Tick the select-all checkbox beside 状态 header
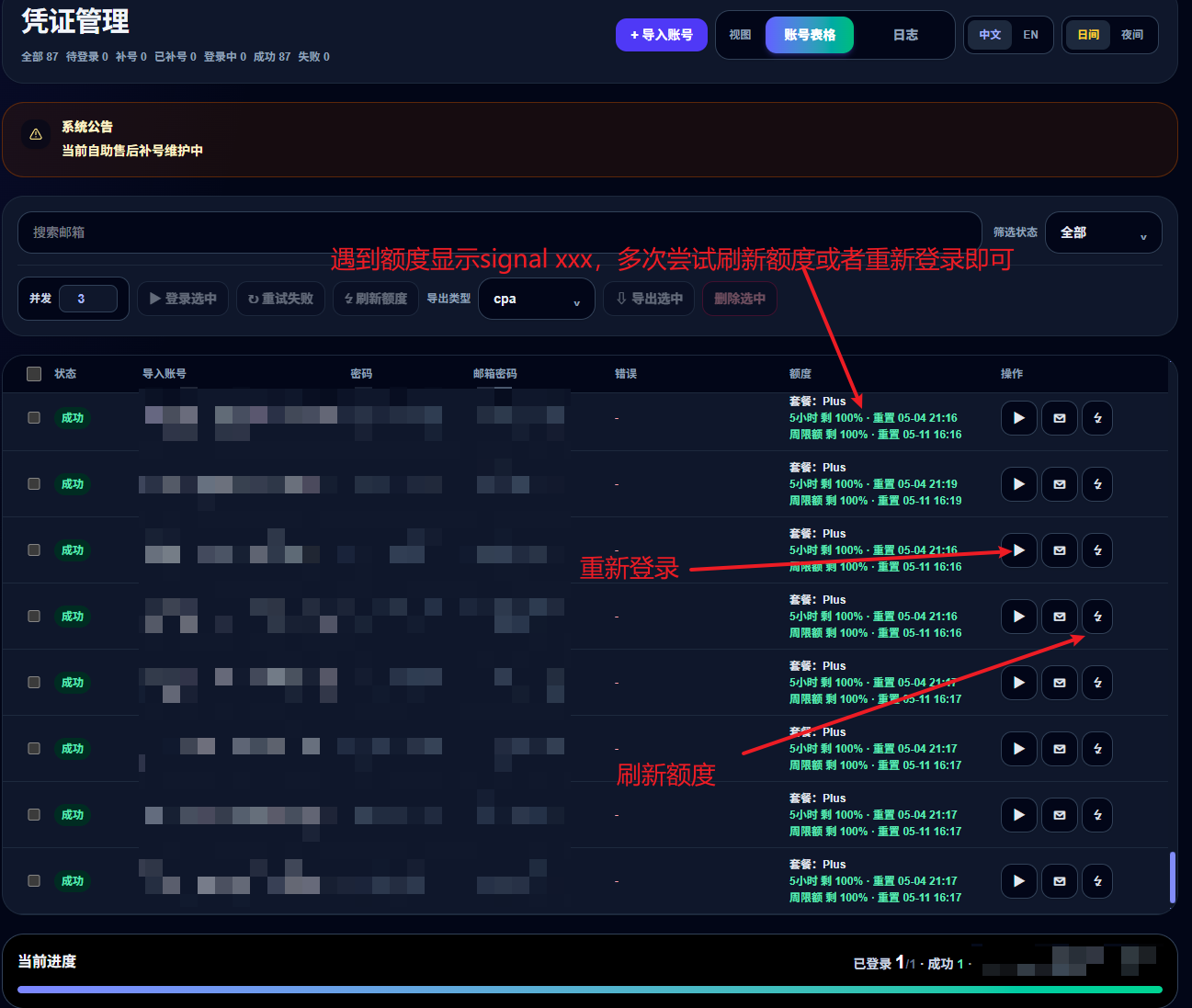 tap(34, 374)
